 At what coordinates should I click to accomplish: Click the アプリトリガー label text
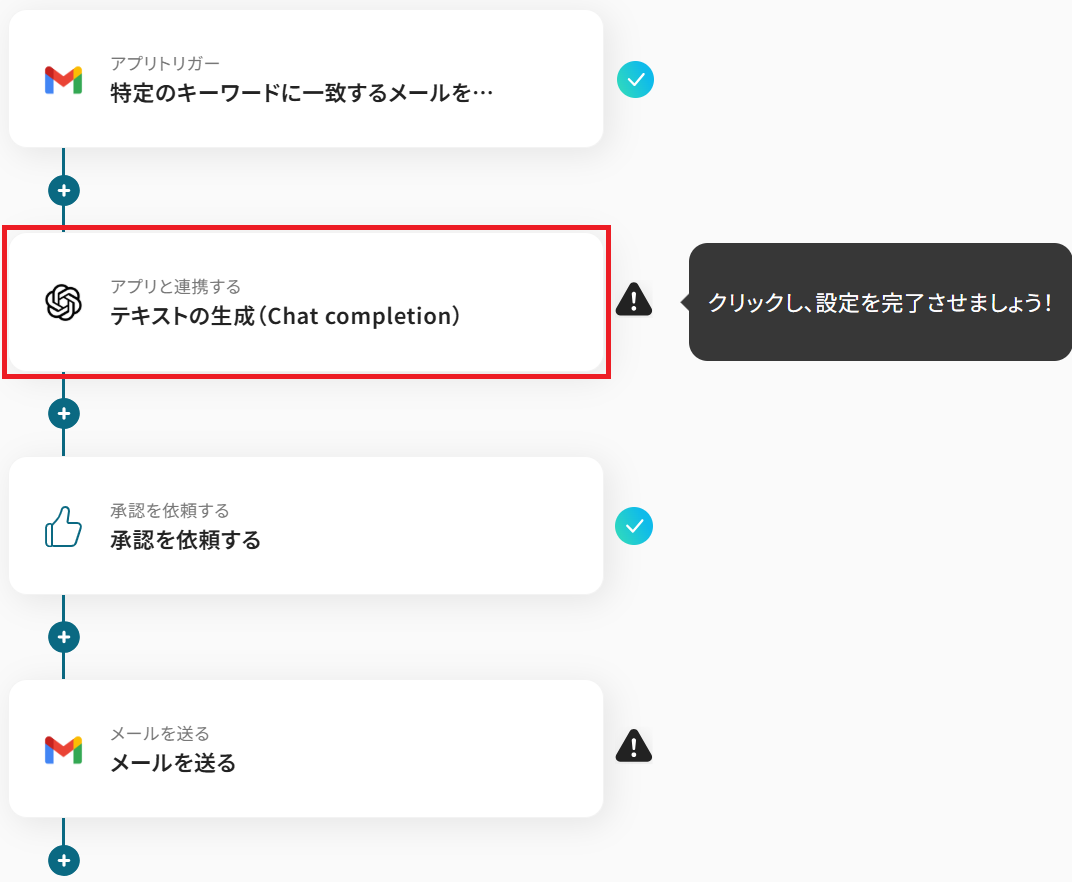tap(165, 64)
